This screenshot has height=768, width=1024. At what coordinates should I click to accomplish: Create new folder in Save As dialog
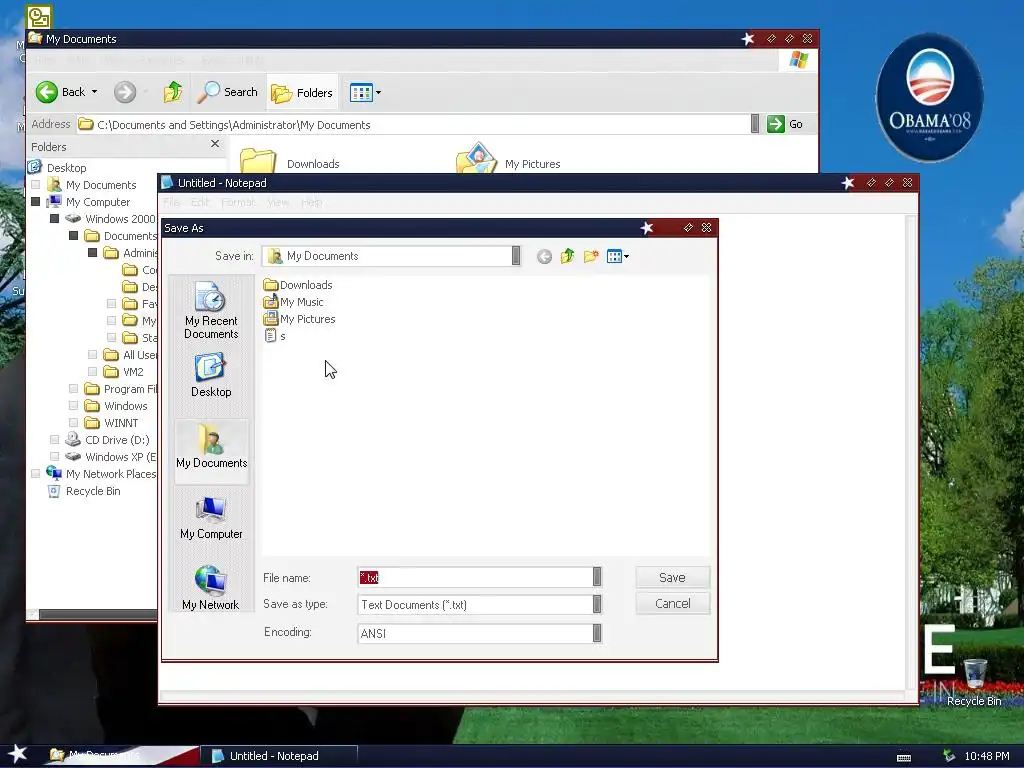point(591,256)
